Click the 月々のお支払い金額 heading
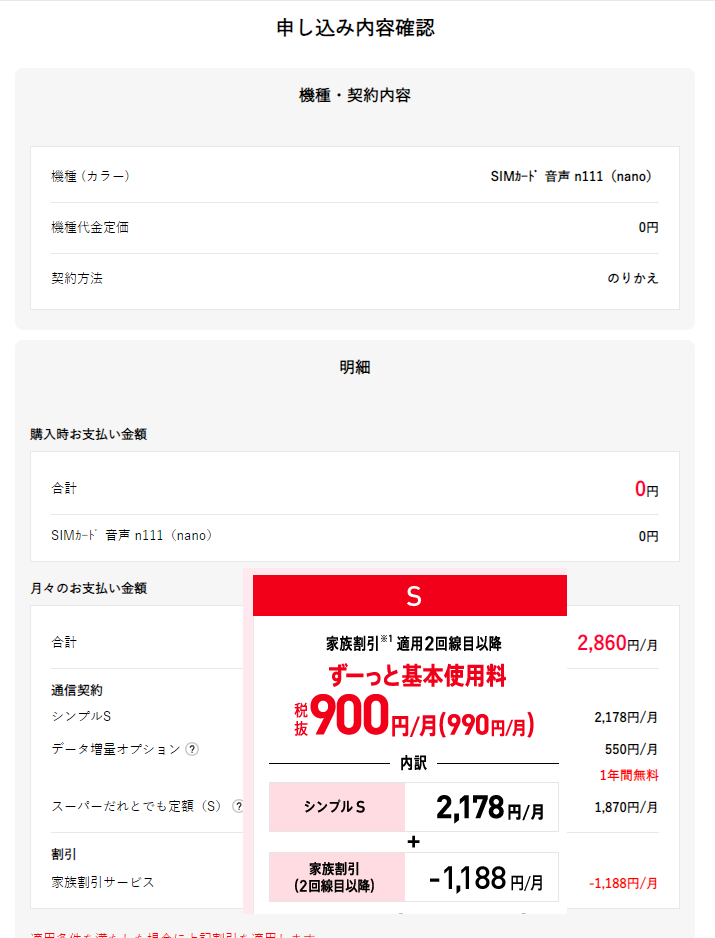This screenshot has width=715, height=938. click(90, 588)
